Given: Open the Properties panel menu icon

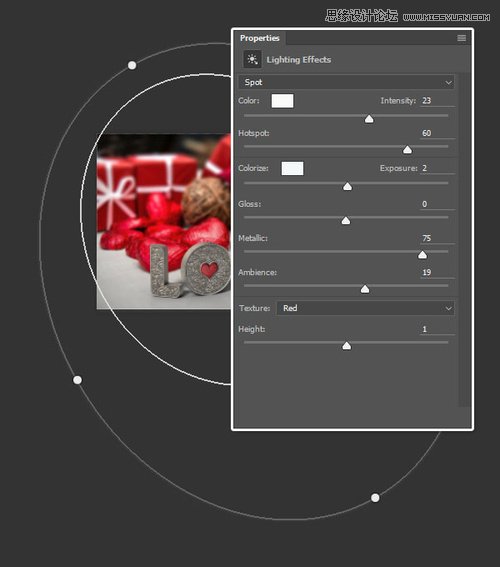Looking at the screenshot, I should coord(461,38).
